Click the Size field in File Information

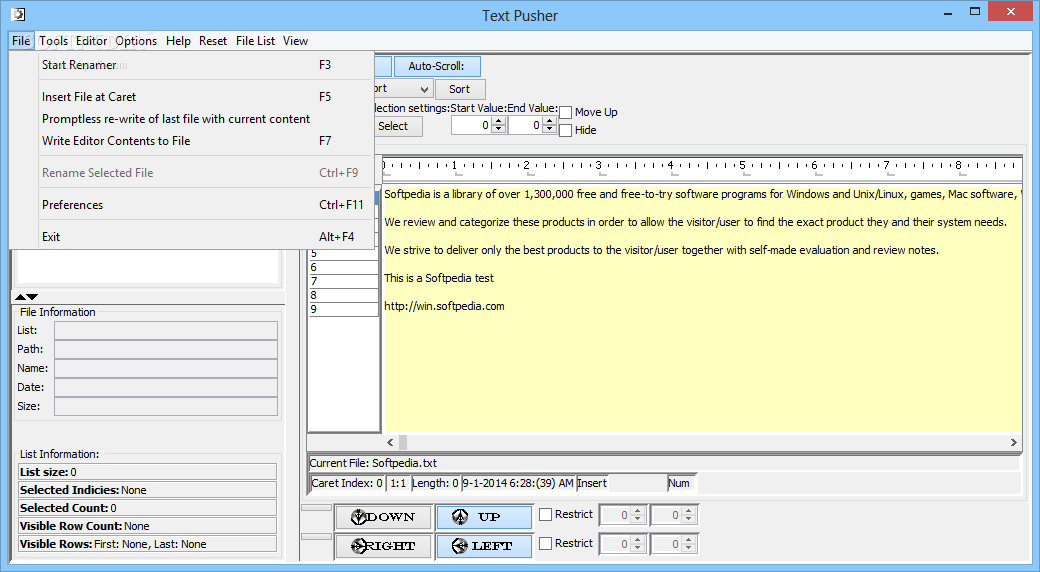[166, 406]
